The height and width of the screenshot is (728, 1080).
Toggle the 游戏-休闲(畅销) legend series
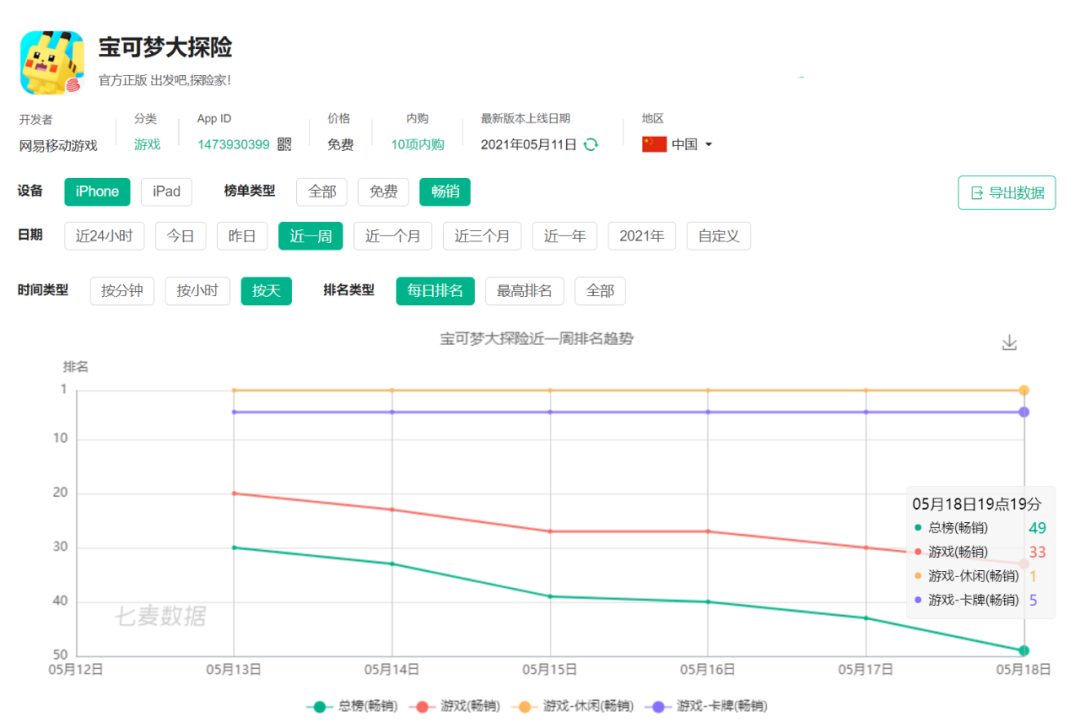[x=573, y=706]
